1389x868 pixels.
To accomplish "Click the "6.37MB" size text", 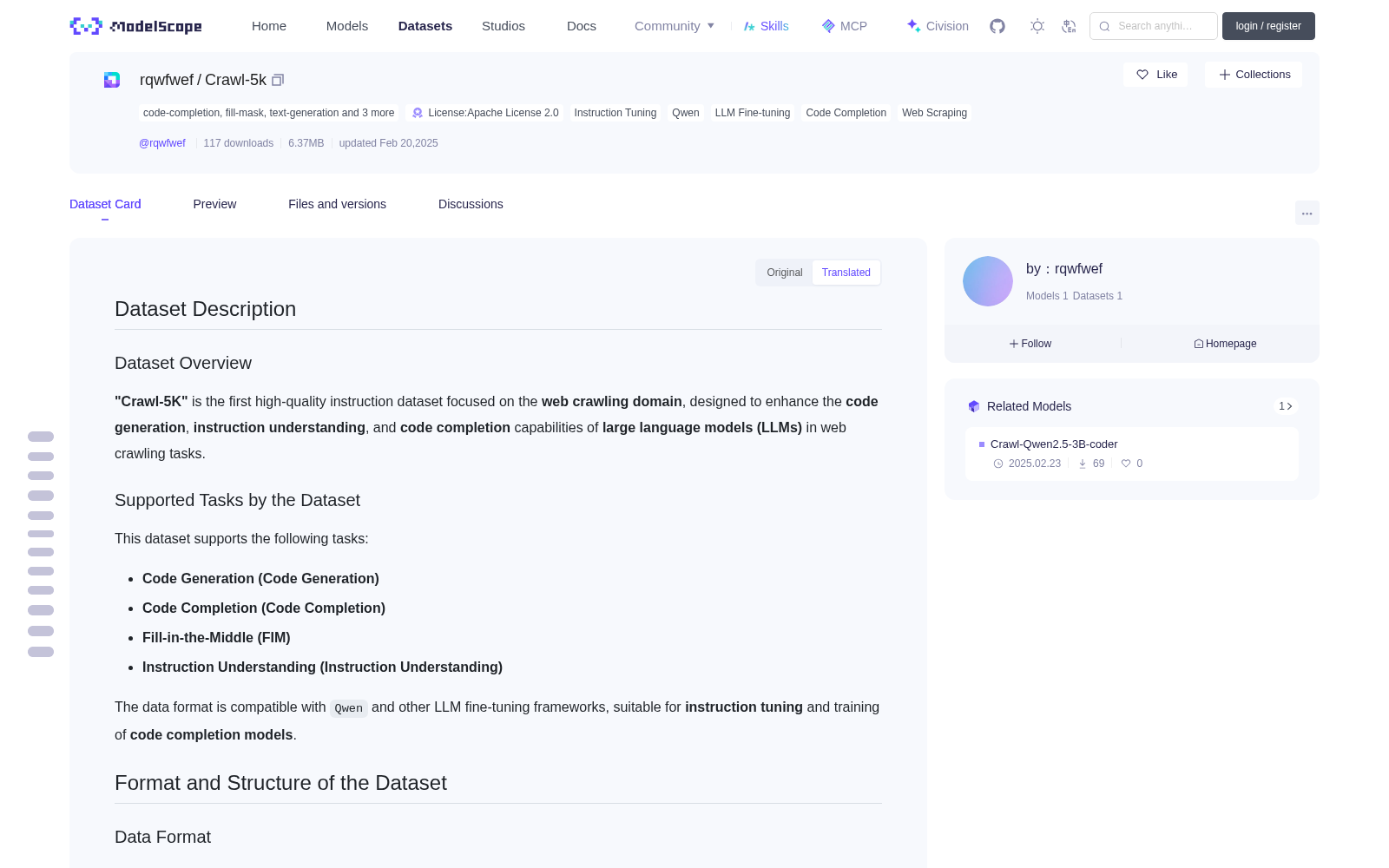I will pos(306,143).
